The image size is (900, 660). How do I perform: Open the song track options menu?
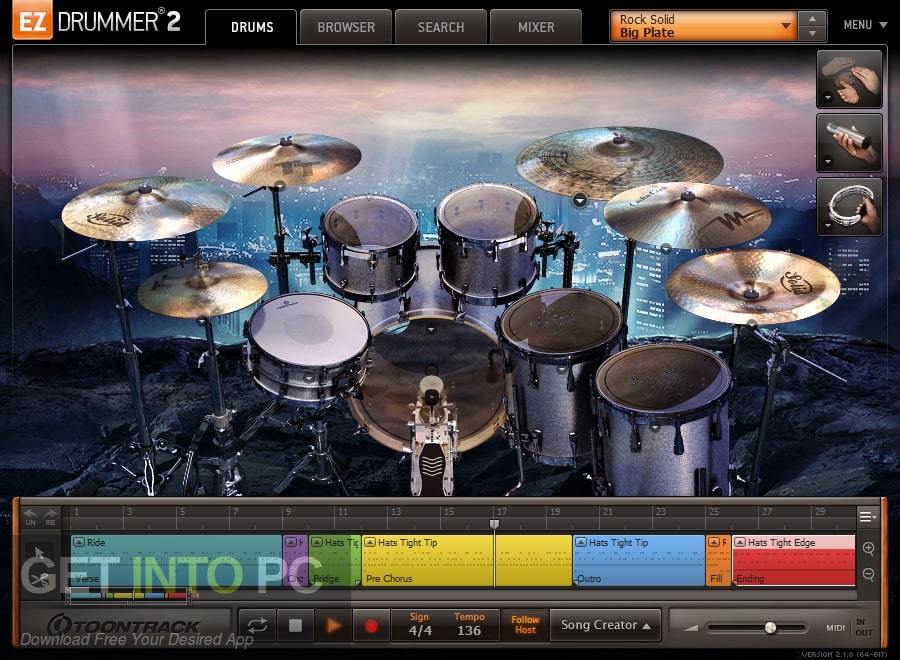click(x=867, y=517)
